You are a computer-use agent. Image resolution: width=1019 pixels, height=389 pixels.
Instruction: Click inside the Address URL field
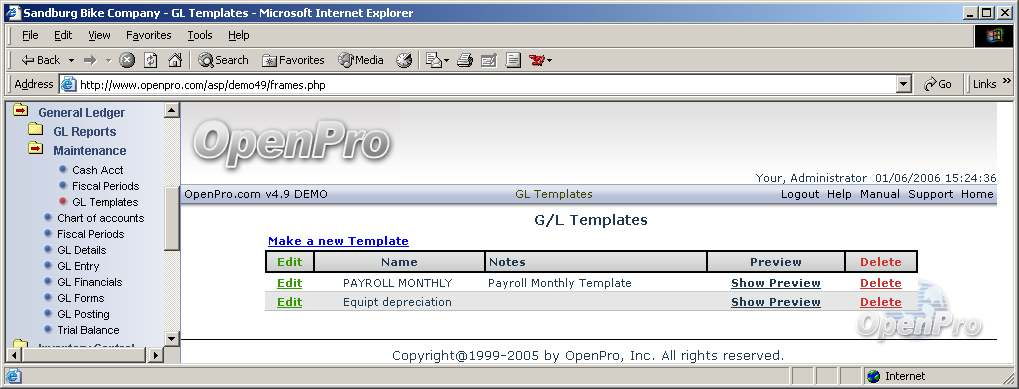tap(486, 84)
